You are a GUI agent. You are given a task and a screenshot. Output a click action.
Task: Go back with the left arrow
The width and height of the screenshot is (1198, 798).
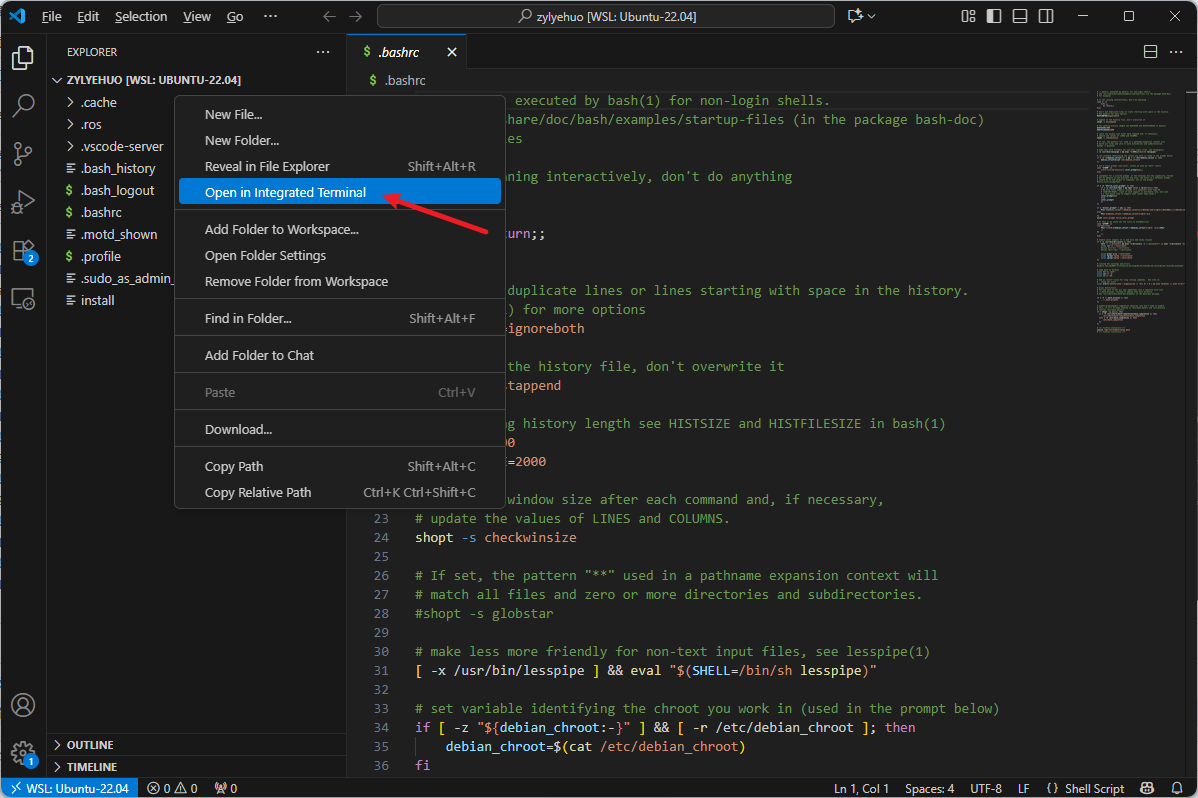point(329,16)
